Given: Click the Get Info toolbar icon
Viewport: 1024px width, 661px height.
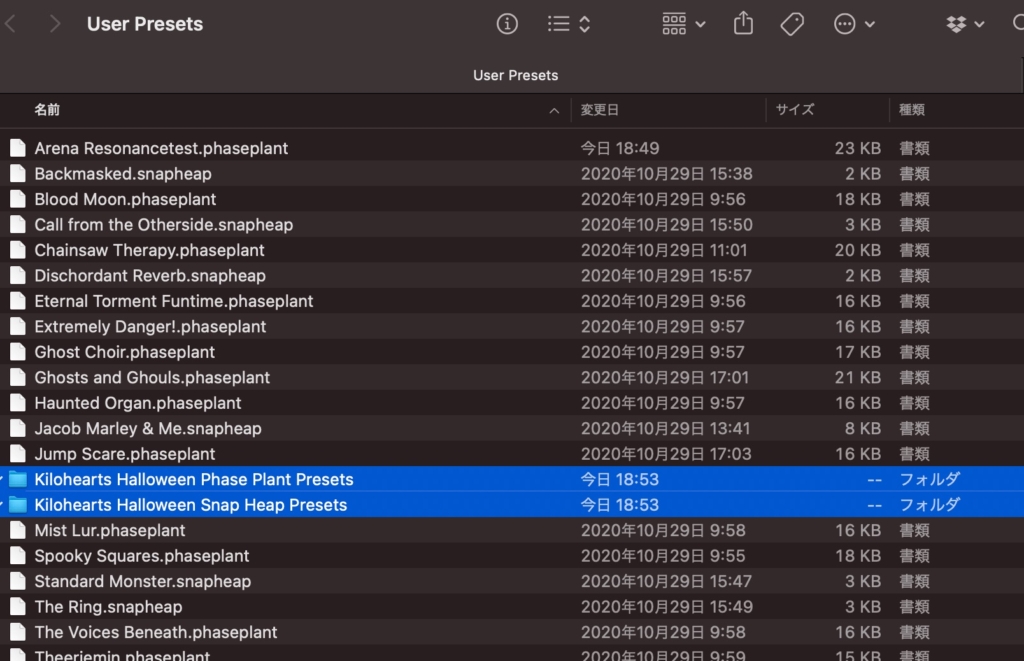Looking at the screenshot, I should 507,24.
